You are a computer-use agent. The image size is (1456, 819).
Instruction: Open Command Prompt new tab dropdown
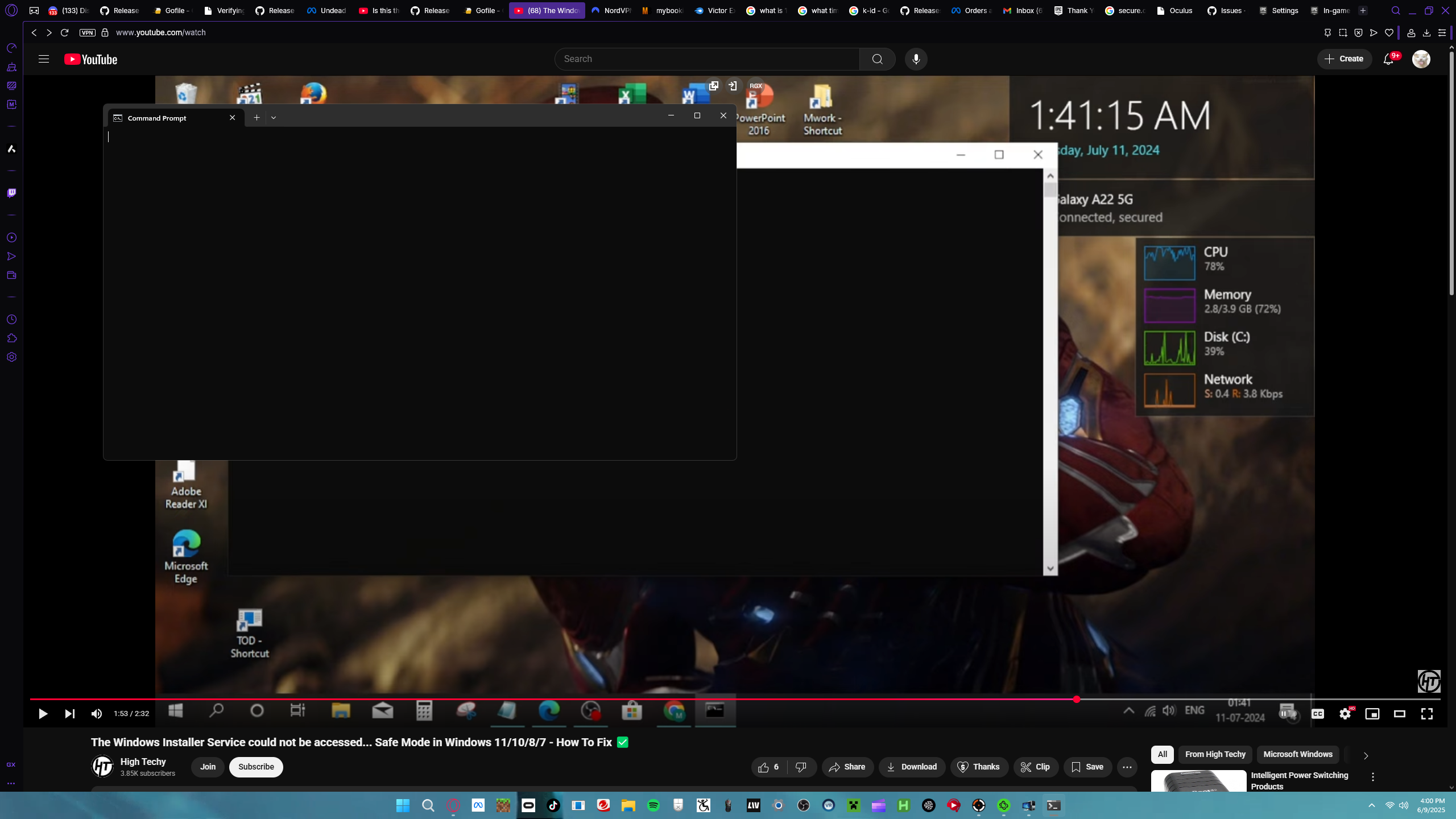tap(274, 118)
